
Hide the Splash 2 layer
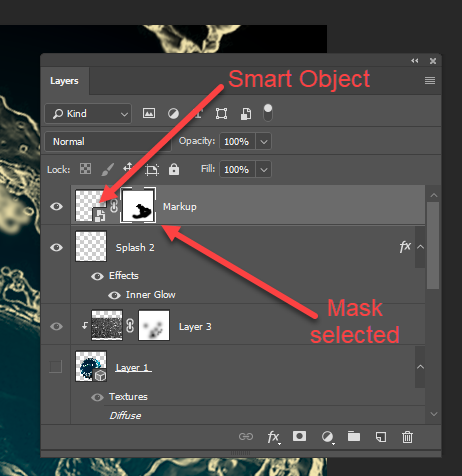pos(56,247)
